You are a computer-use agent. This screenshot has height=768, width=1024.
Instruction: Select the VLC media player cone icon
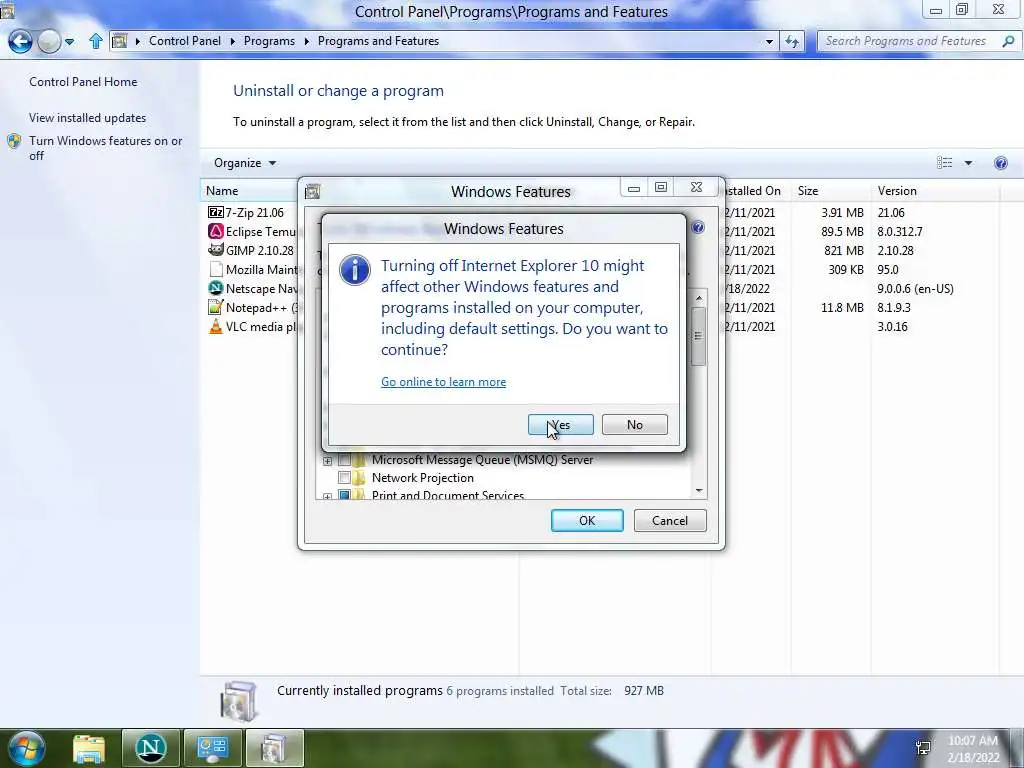pos(216,327)
